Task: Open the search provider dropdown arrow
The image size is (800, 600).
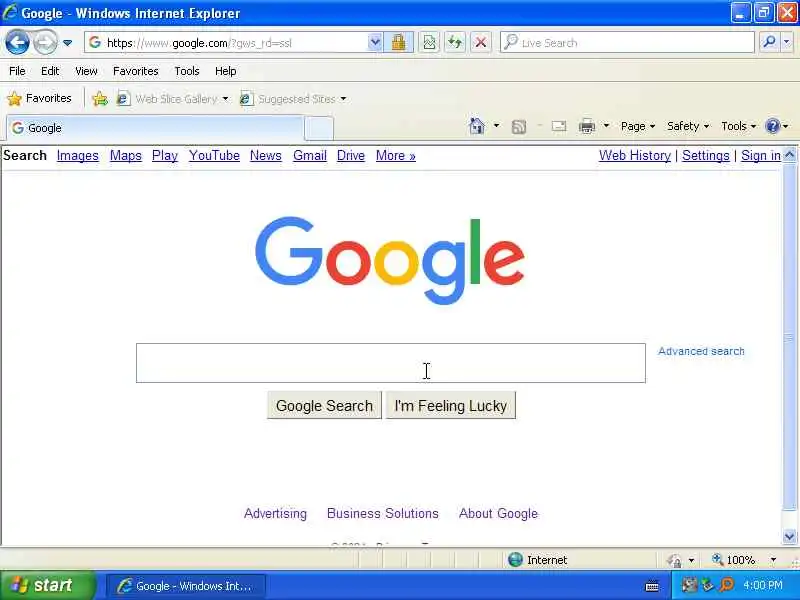Action: pyautogui.click(x=787, y=42)
